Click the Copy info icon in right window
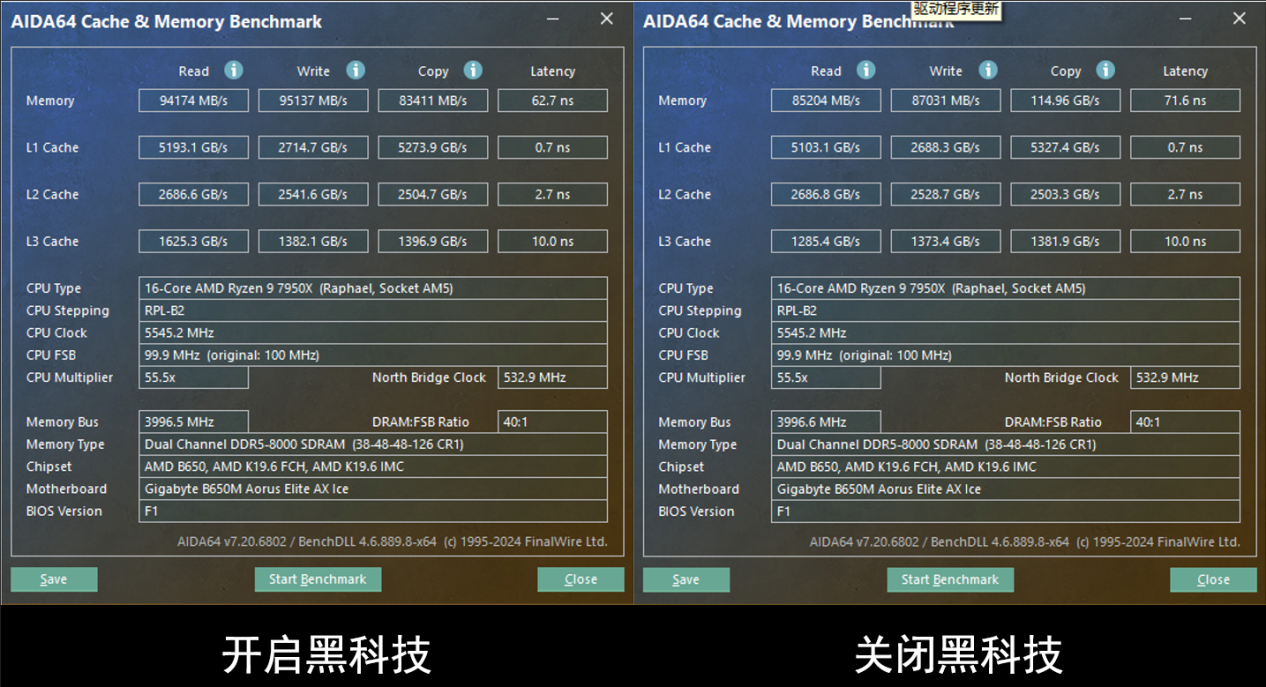The image size is (1266, 687). (x=1105, y=70)
